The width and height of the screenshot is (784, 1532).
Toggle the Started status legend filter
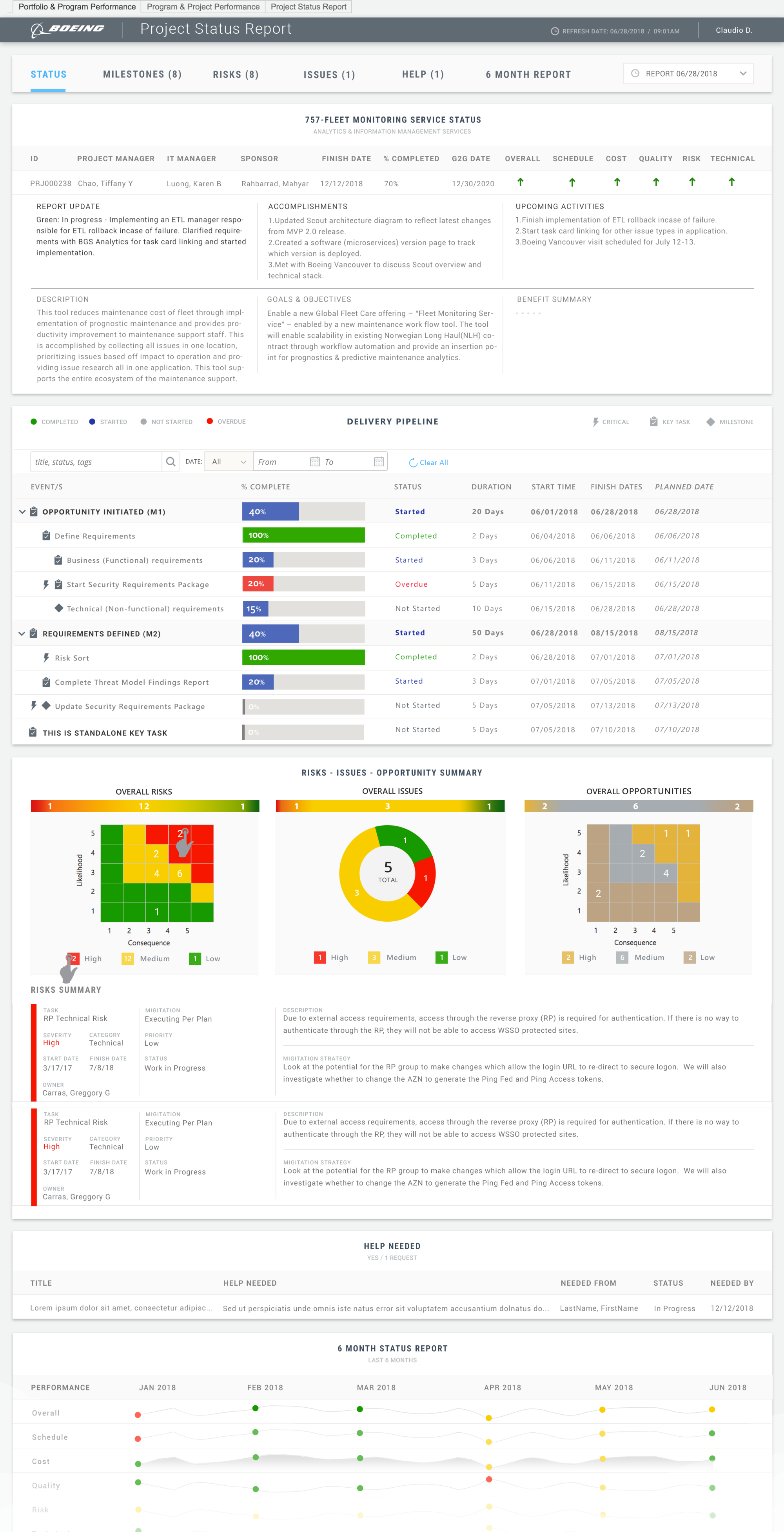pyautogui.click(x=107, y=422)
